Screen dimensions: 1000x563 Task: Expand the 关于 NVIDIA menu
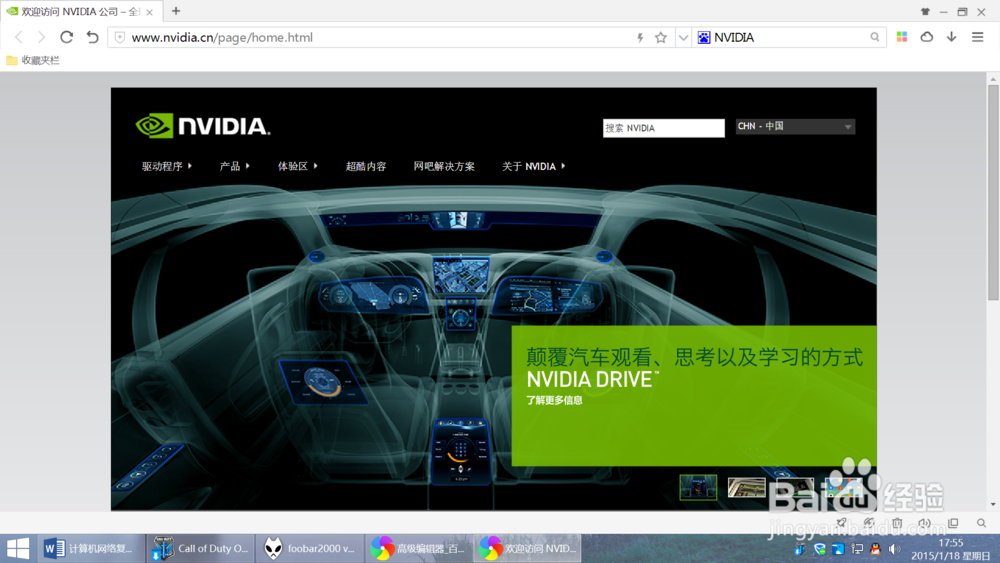tap(533, 166)
